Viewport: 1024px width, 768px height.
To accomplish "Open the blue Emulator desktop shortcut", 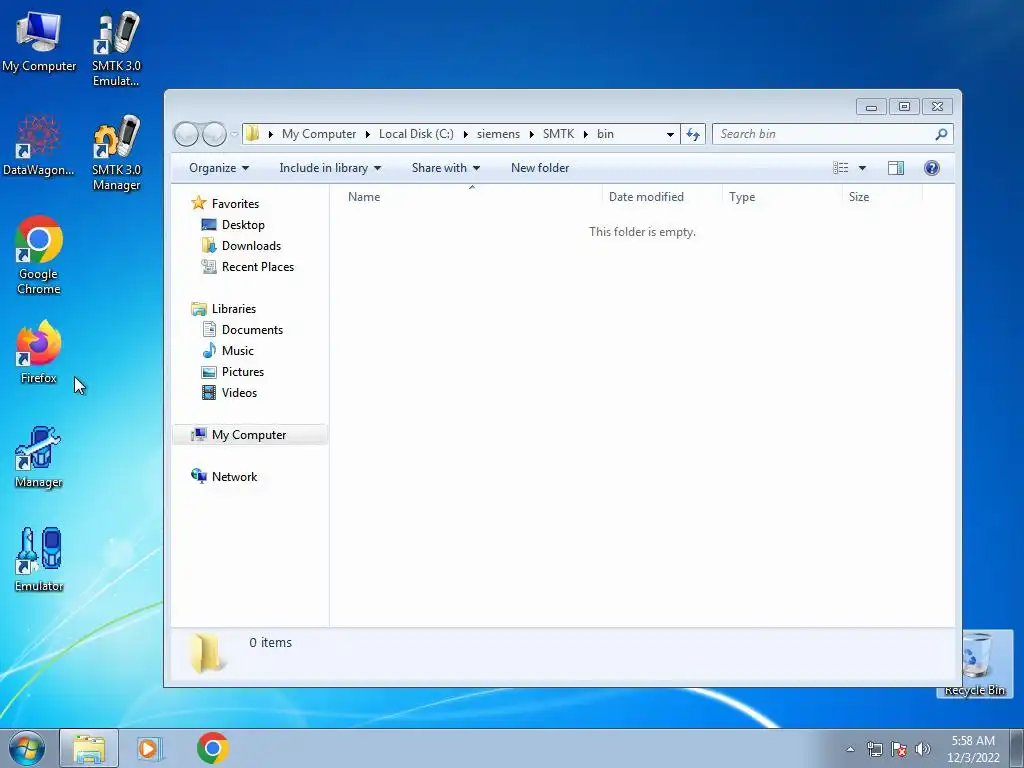I will (39, 560).
